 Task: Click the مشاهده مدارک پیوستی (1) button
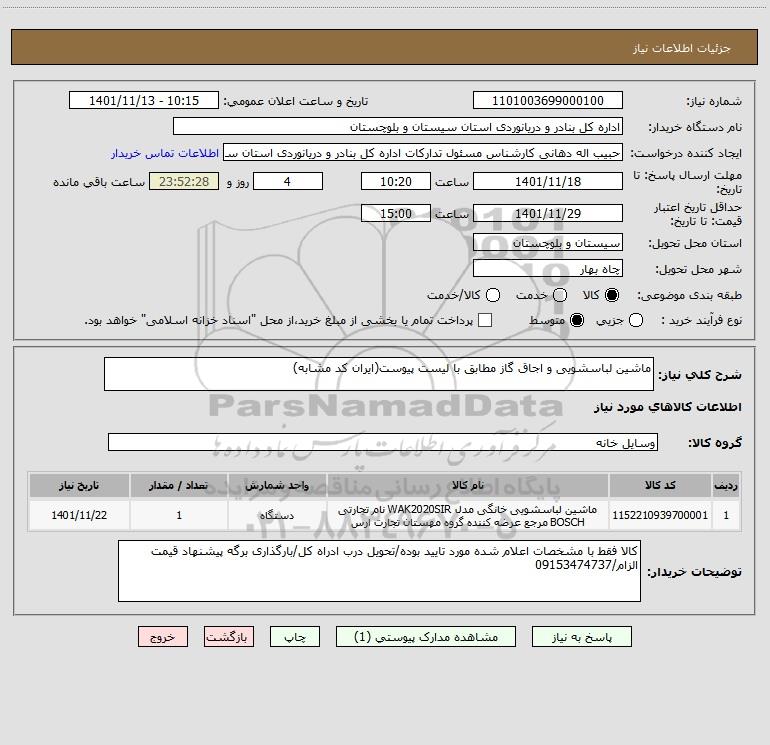426,637
